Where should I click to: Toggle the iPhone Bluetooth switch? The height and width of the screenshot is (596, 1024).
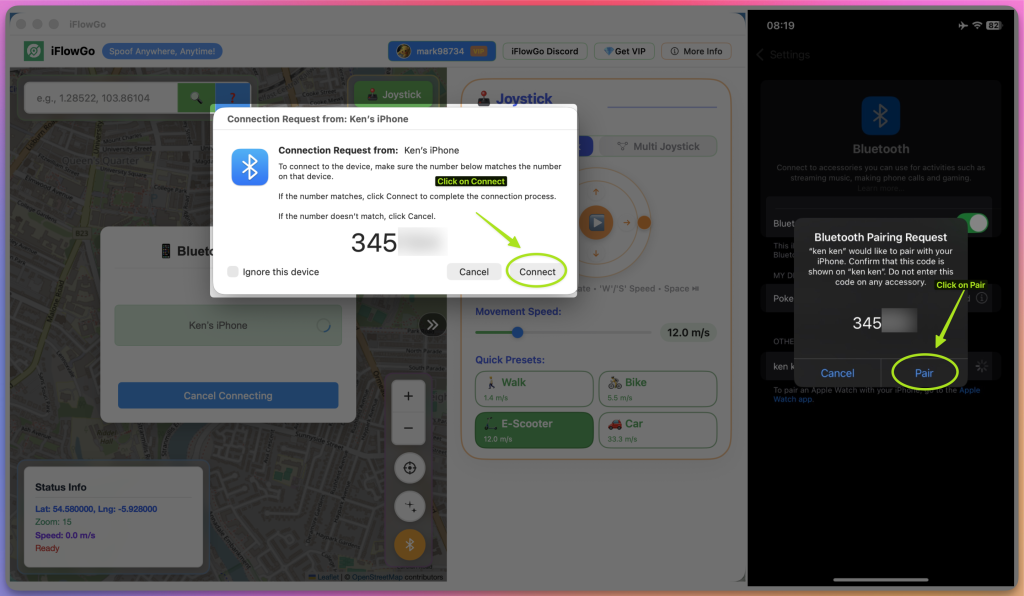point(971,223)
